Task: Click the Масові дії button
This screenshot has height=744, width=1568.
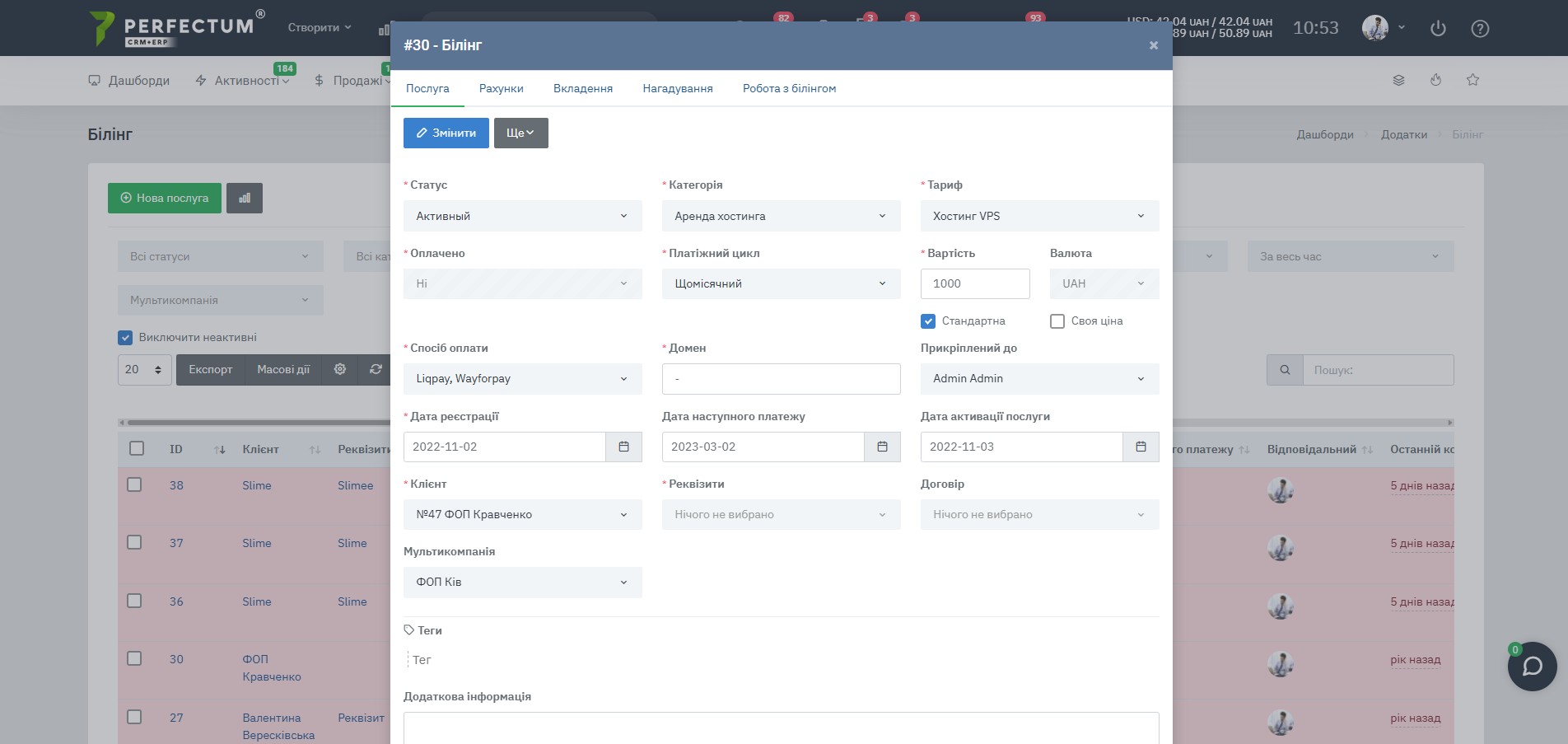Action: pyautogui.click(x=283, y=369)
